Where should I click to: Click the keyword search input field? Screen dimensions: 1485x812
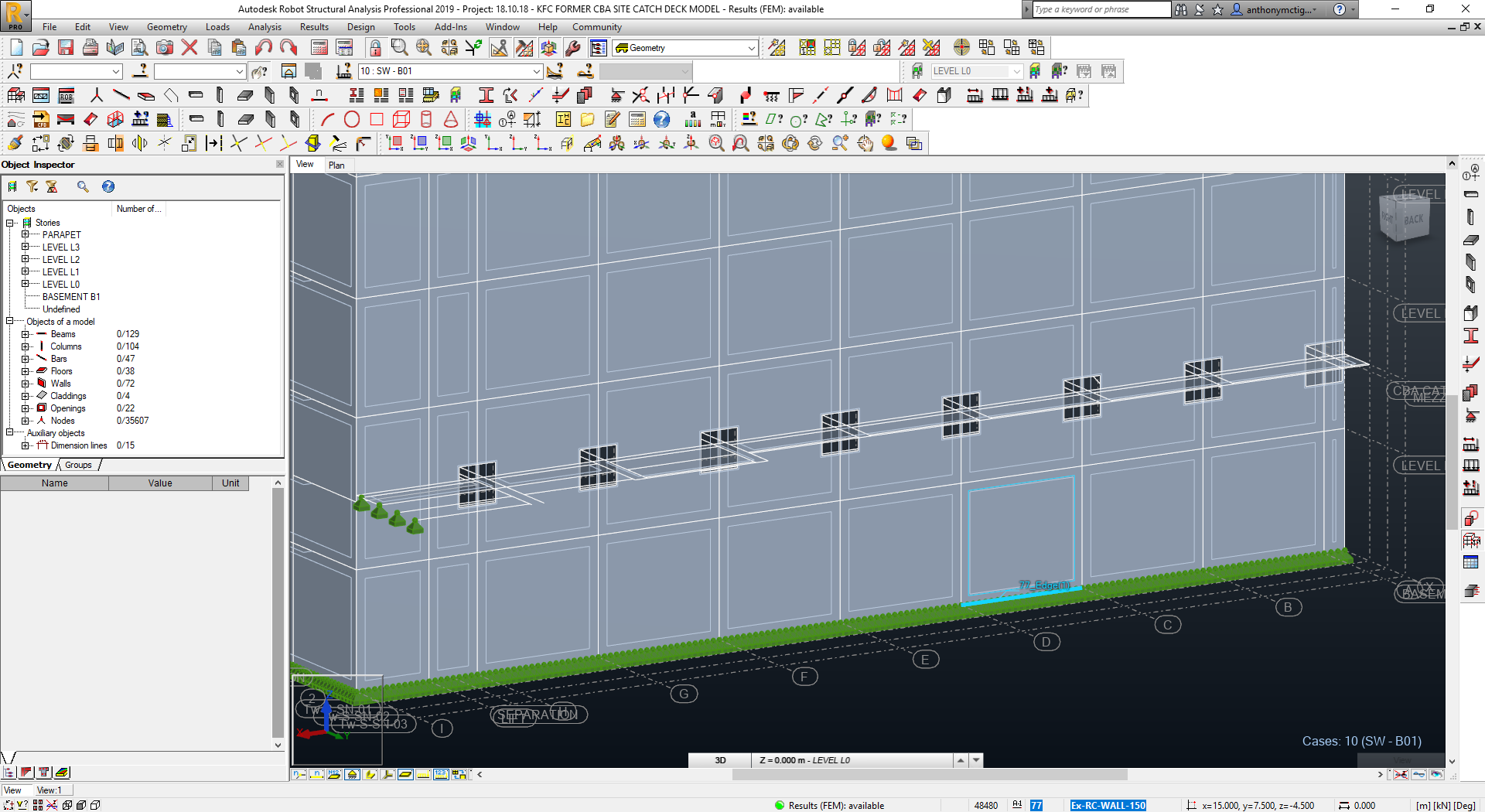[1101, 9]
